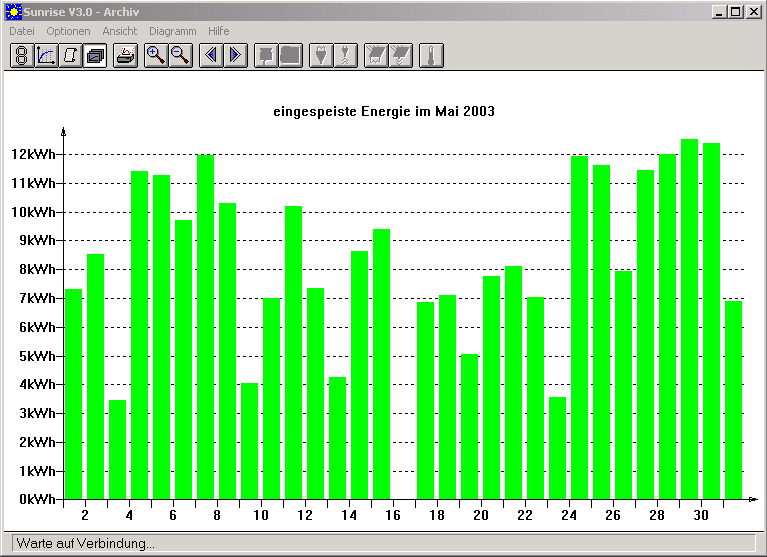Click the grayed plug connect icon
This screenshot has height=557, width=767.
coord(321,55)
